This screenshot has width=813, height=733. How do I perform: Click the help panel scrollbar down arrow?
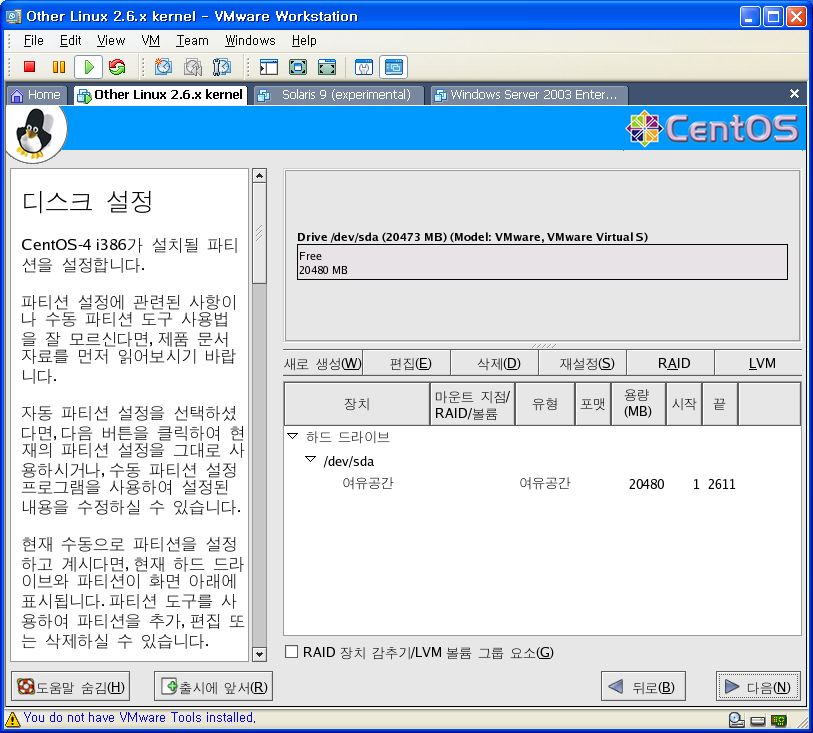[259, 654]
